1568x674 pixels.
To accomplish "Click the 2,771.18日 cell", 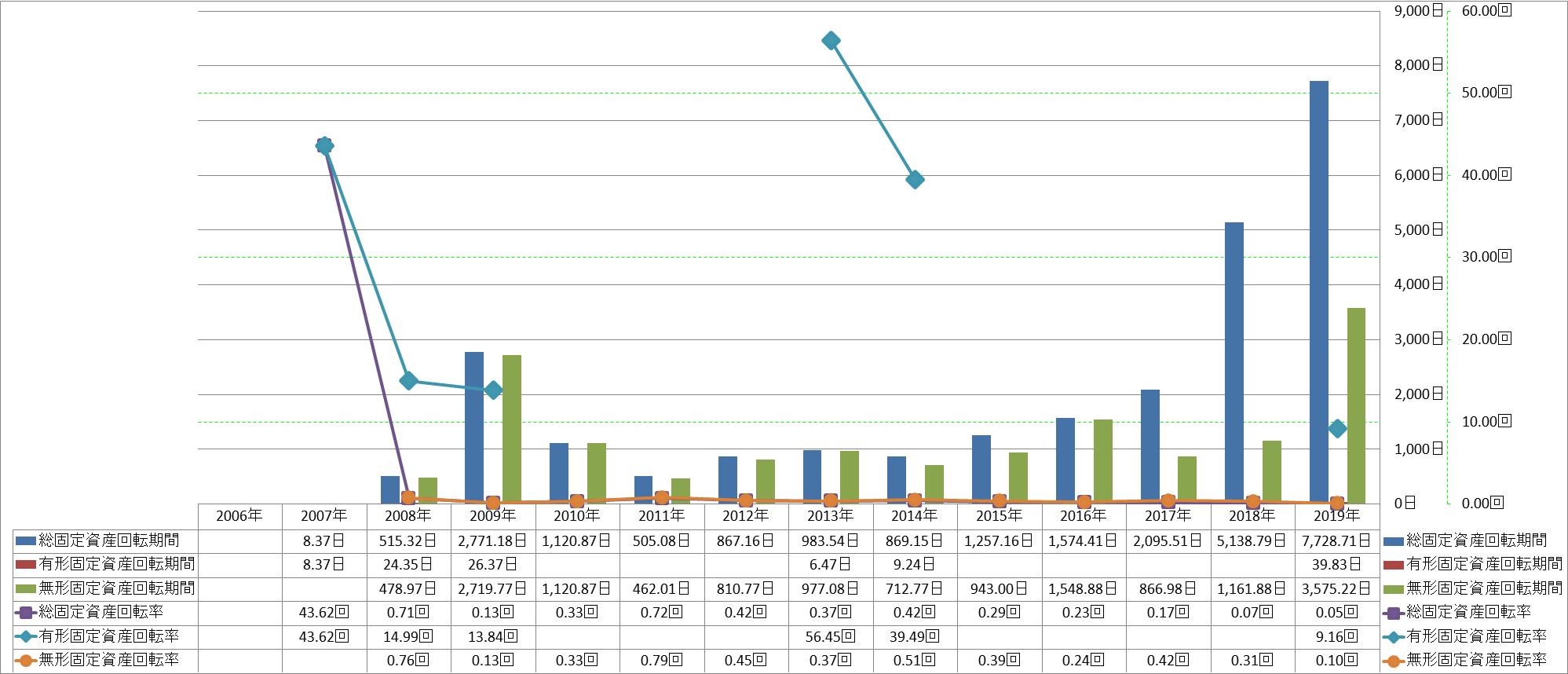I will click(x=492, y=540).
